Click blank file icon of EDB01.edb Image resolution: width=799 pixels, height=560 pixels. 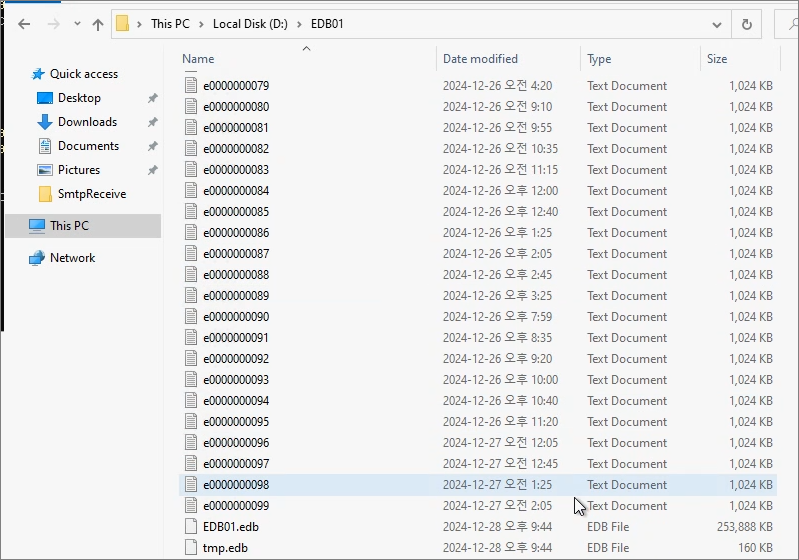click(191, 526)
